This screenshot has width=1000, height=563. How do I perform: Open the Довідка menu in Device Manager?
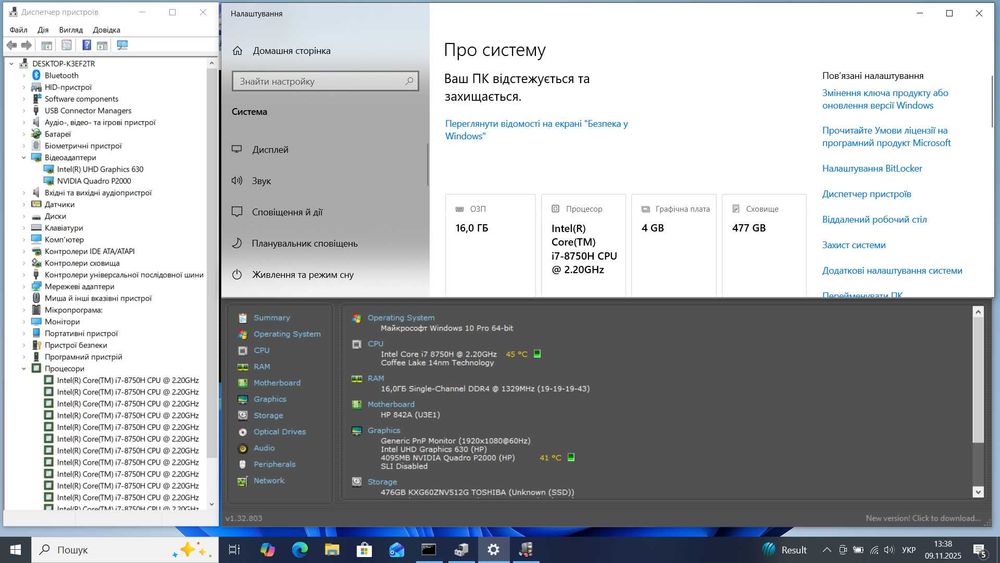point(107,30)
